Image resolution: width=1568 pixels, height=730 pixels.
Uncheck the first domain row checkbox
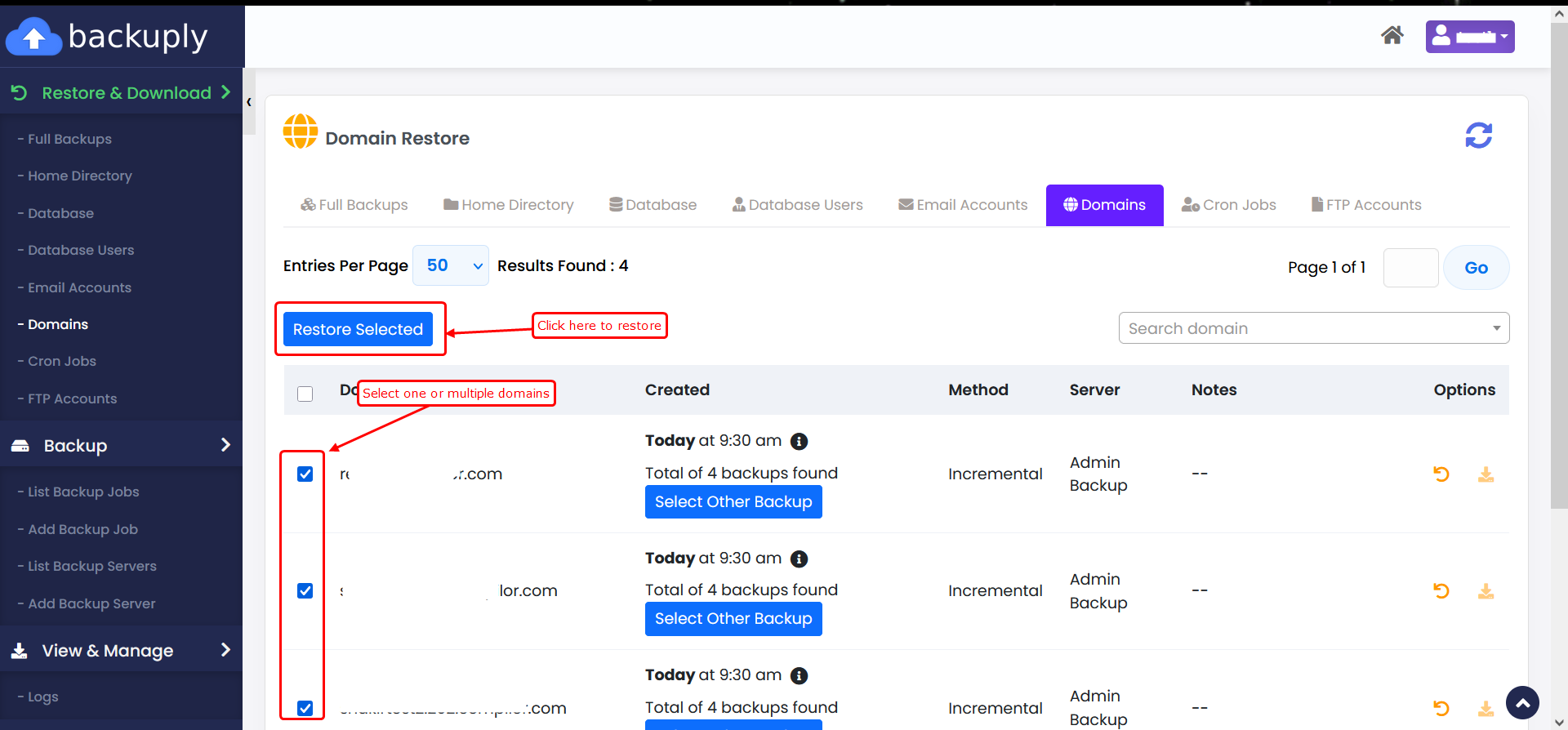tap(305, 474)
